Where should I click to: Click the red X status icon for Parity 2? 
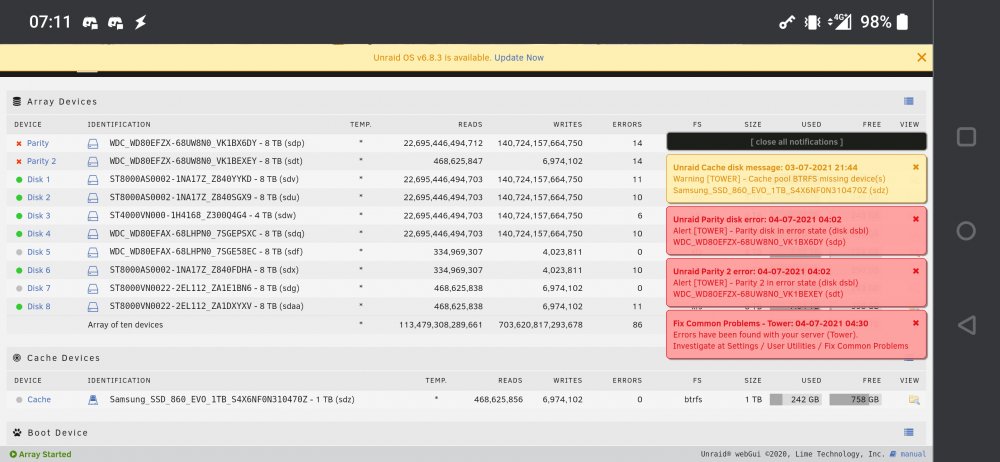pos(18,162)
